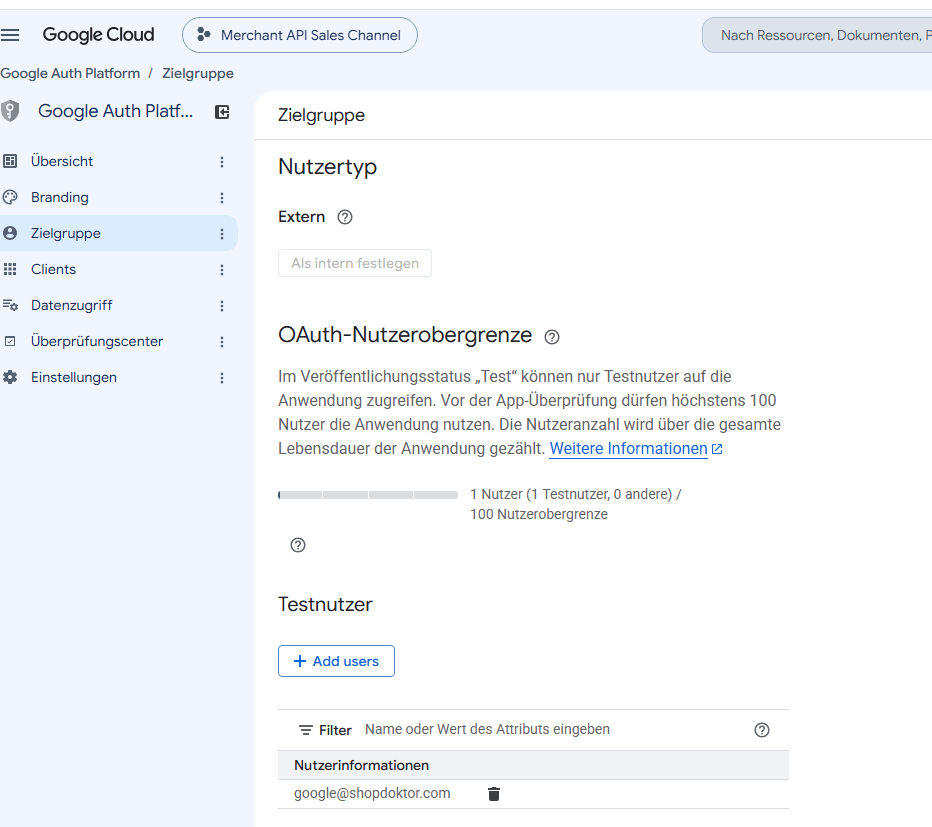Click the Übersicht dashboard icon
The width and height of the screenshot is (932, 827).
(10, 161)
